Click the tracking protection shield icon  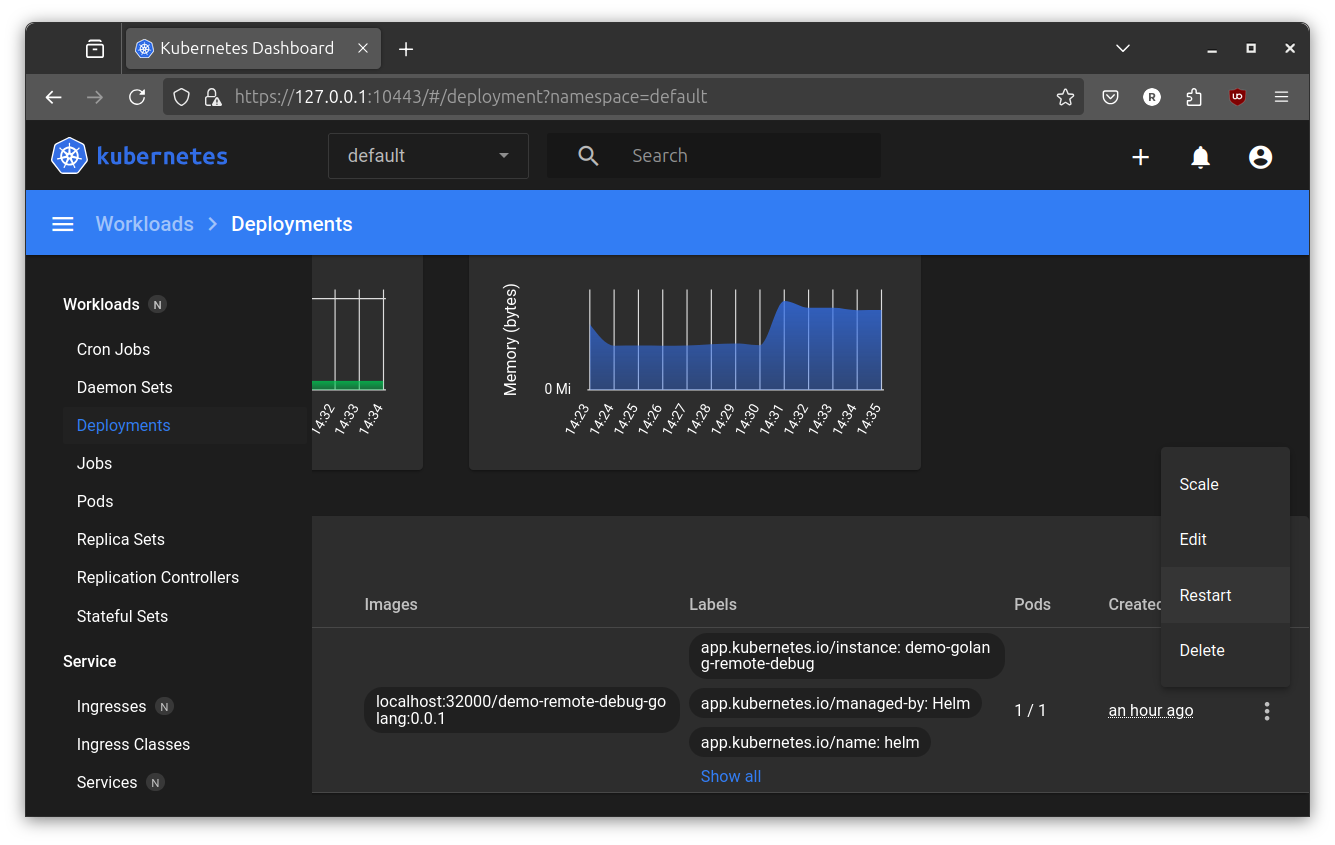(x=181, y=97)
